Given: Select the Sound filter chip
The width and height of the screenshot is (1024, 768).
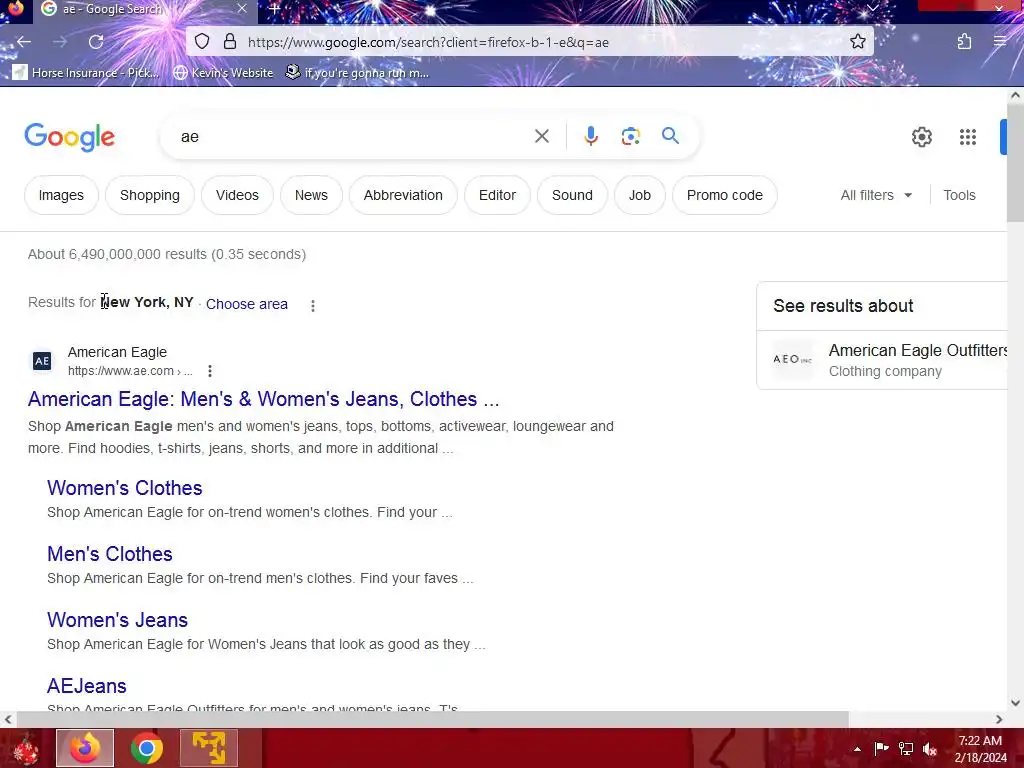Looking at the screenshot, I should pyautogui.click(x=572, y=195).
